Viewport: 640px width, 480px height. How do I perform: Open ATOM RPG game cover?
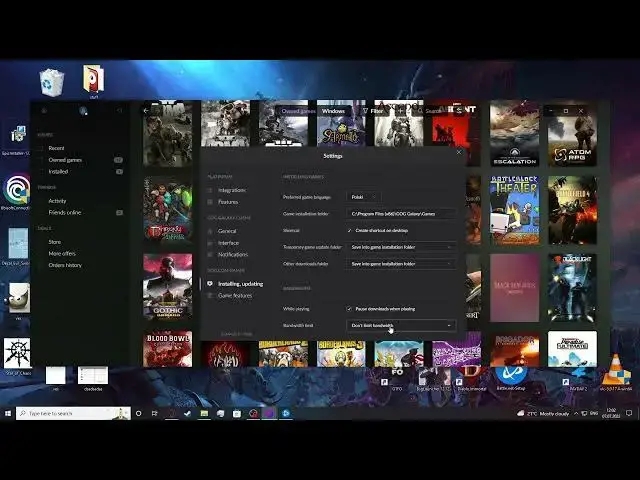tap(572, 133)
